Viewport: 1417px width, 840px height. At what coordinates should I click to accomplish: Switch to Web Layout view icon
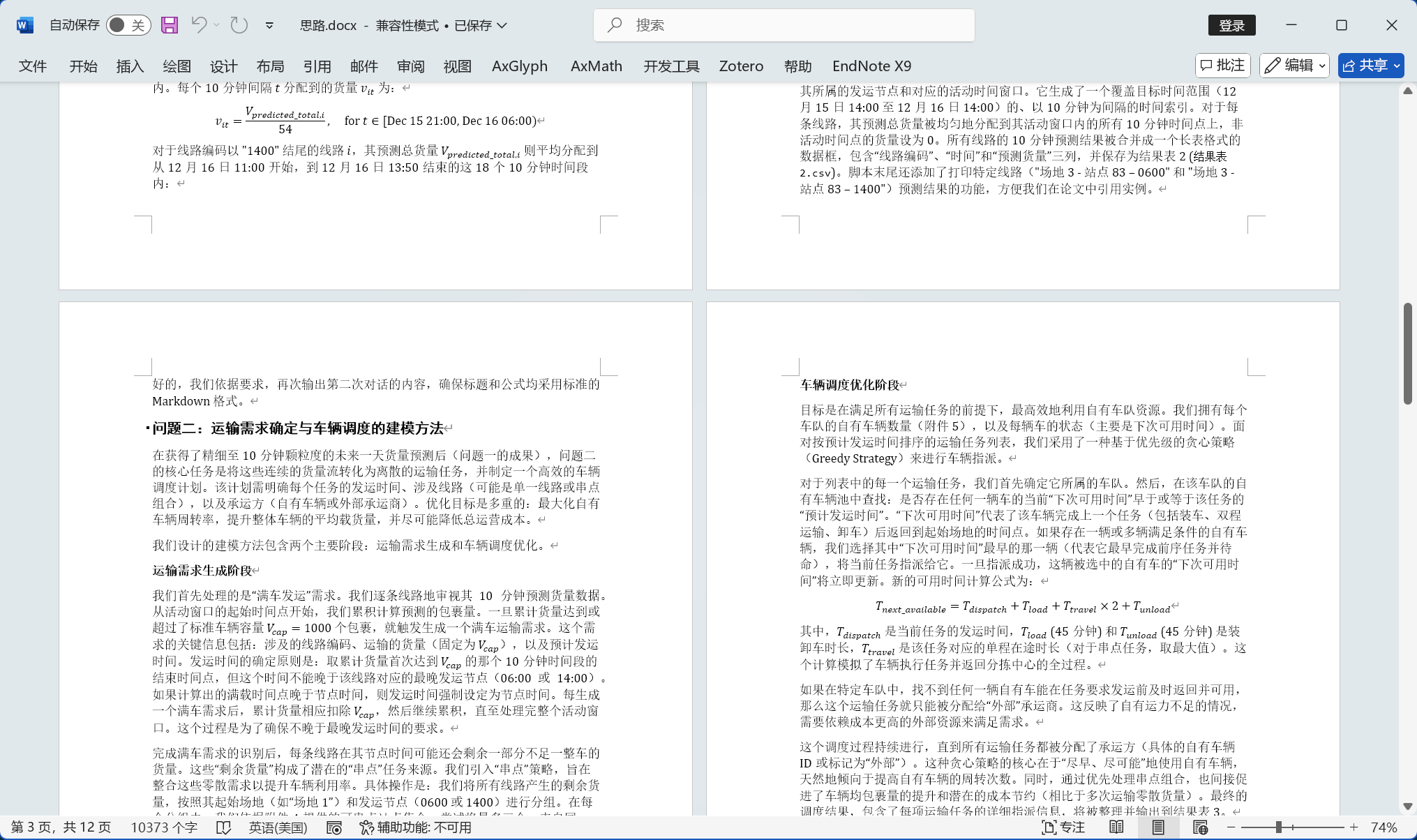(x=1200, y=827)
